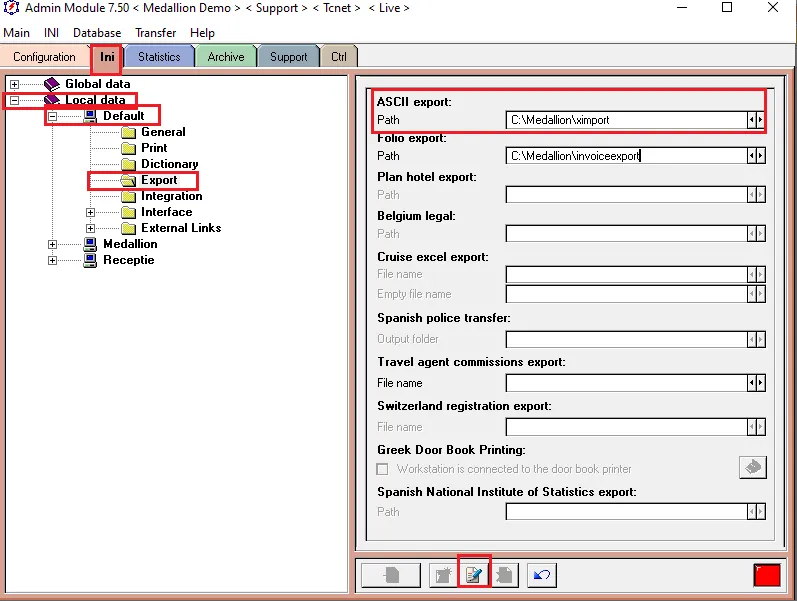
Task: Collapse the Default workstation node
Action: [x=52, y=116]
